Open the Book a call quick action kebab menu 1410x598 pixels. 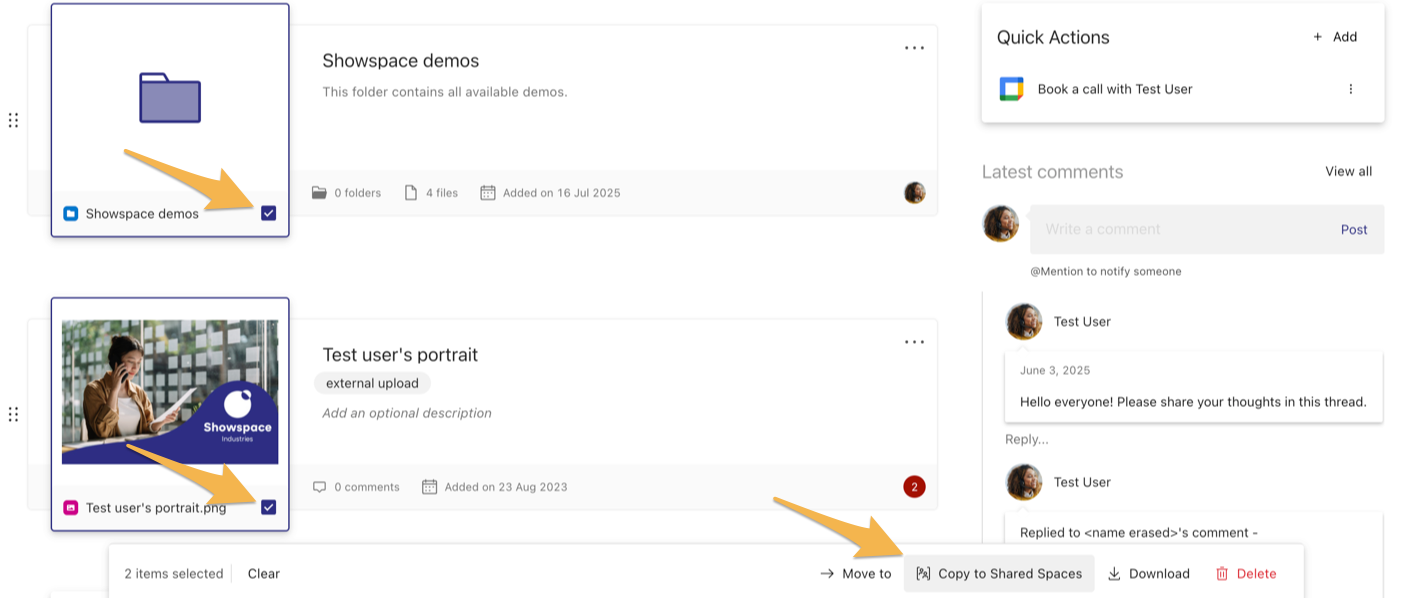click(1351, 88)
